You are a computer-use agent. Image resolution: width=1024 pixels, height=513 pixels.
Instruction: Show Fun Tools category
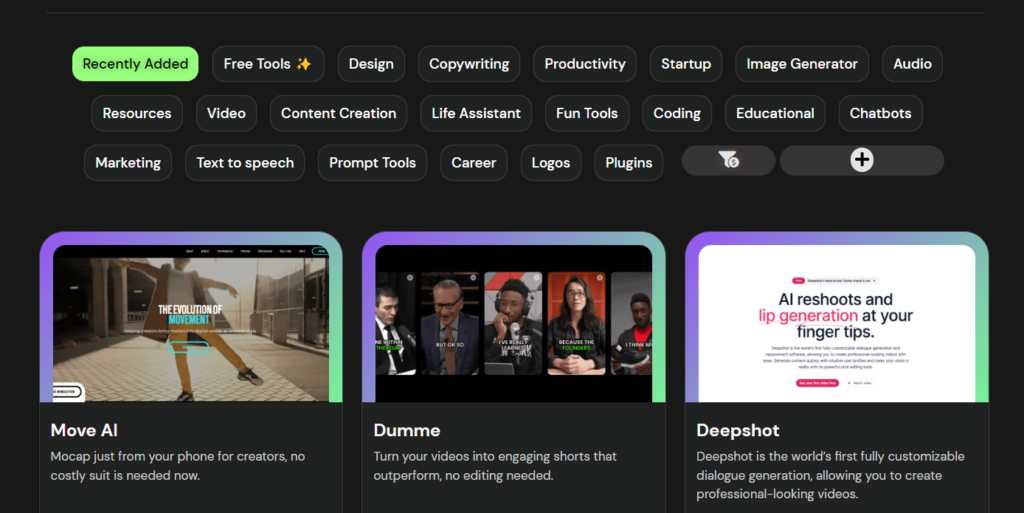click(x=586, y=114)
